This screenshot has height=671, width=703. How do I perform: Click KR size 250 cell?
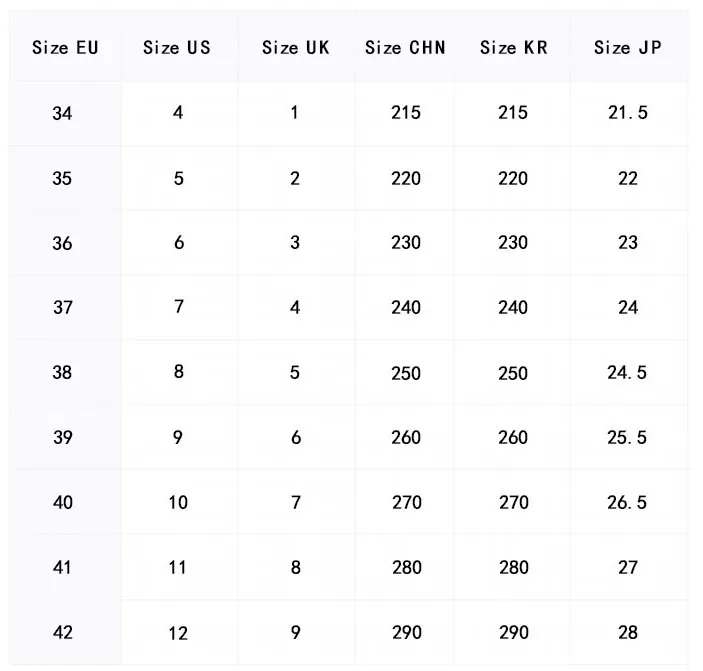[513, 373]
